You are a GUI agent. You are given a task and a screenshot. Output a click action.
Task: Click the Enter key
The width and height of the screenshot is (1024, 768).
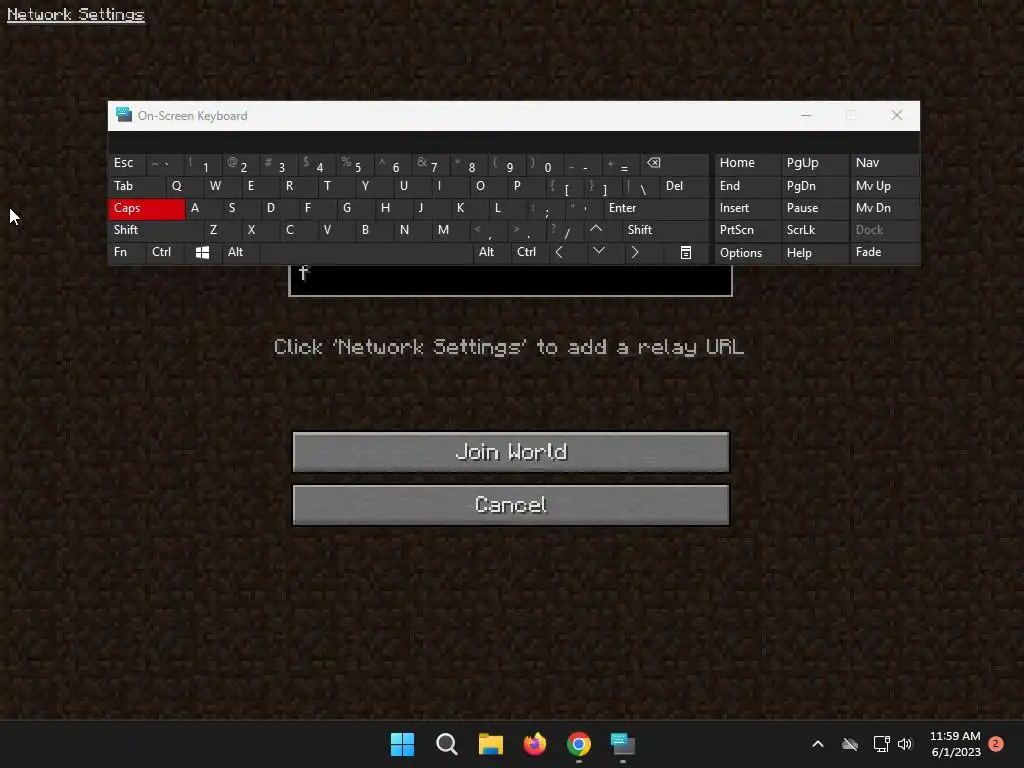coord(655,208)
